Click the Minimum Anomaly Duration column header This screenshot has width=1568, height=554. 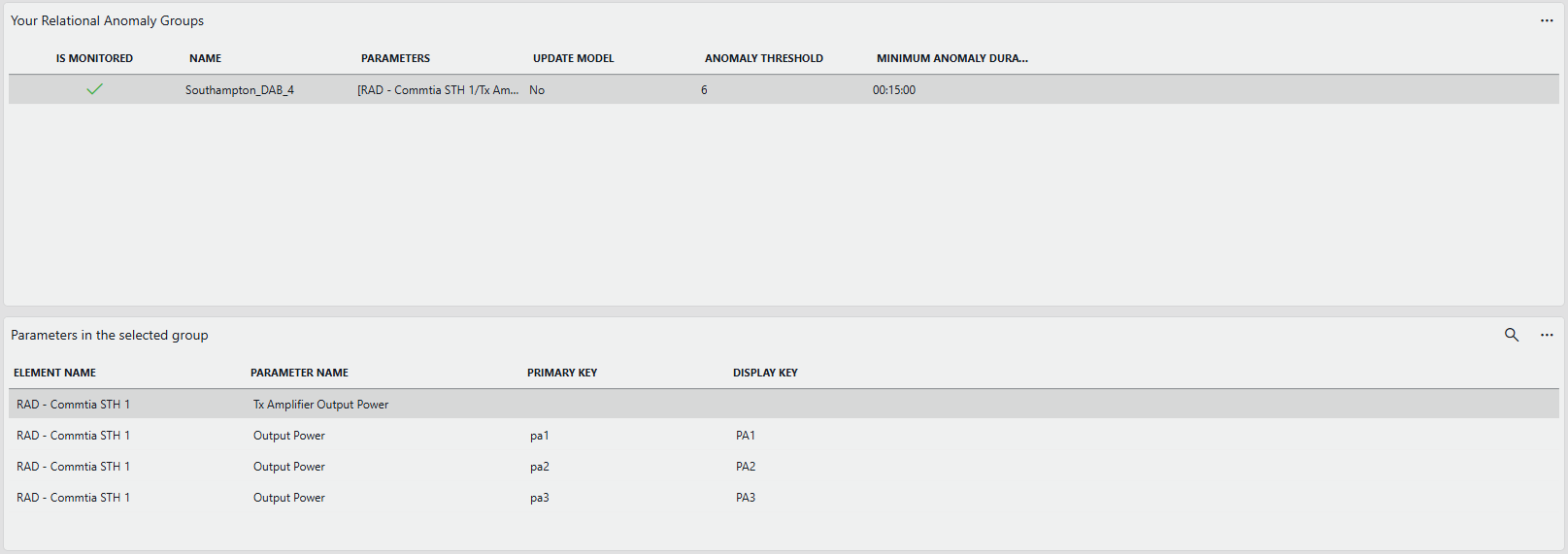point(951,58)
